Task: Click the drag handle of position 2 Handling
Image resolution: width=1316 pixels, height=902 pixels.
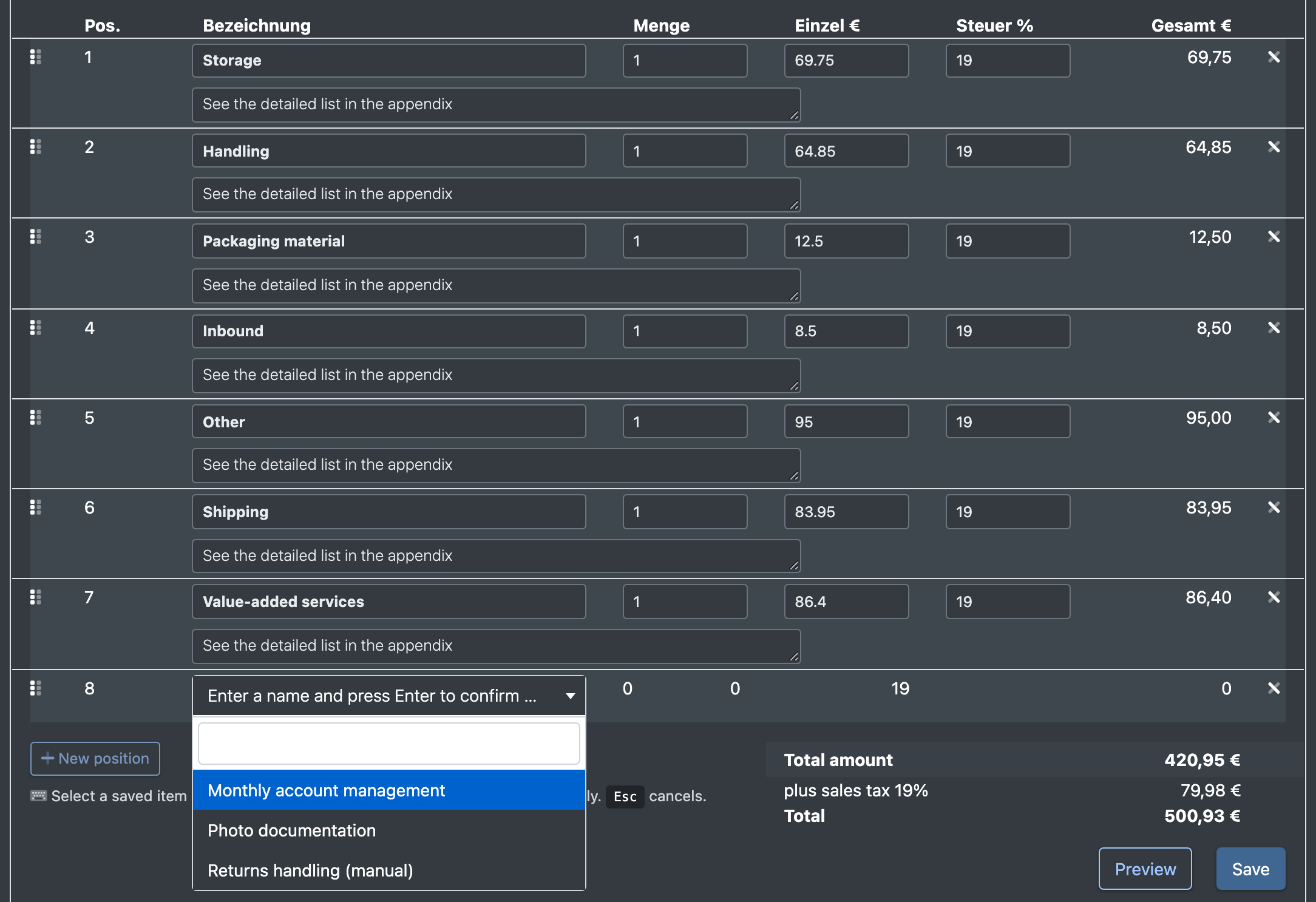Action: 36,147
